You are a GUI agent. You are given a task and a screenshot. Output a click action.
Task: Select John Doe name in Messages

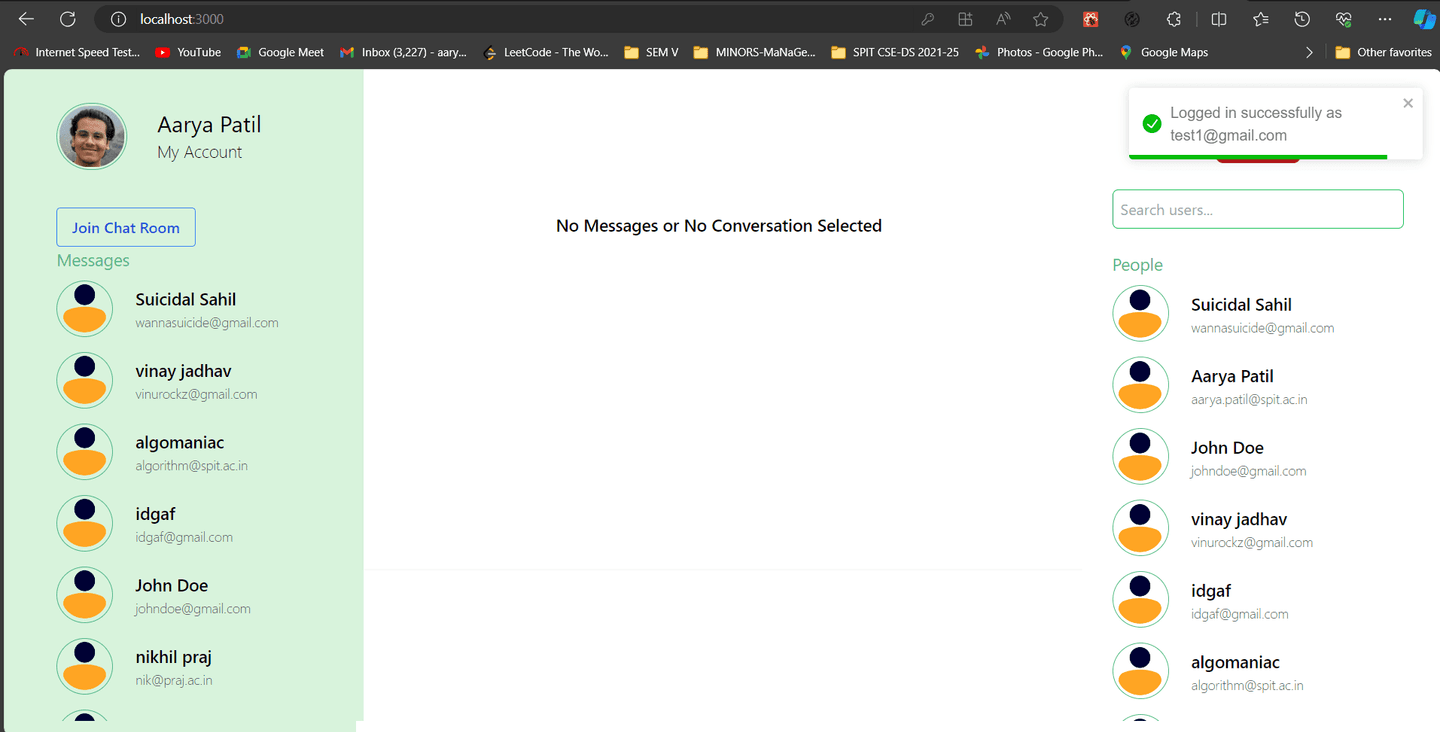[172, 586]
